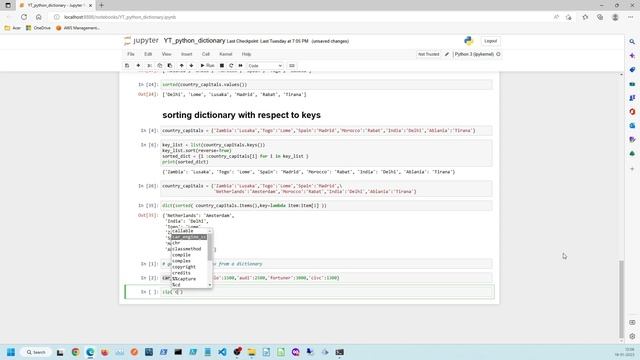The height and width of the screenshot is (360, 640).
Task: Paste cells below via toolbar icon
Action: tap(170, 65)
